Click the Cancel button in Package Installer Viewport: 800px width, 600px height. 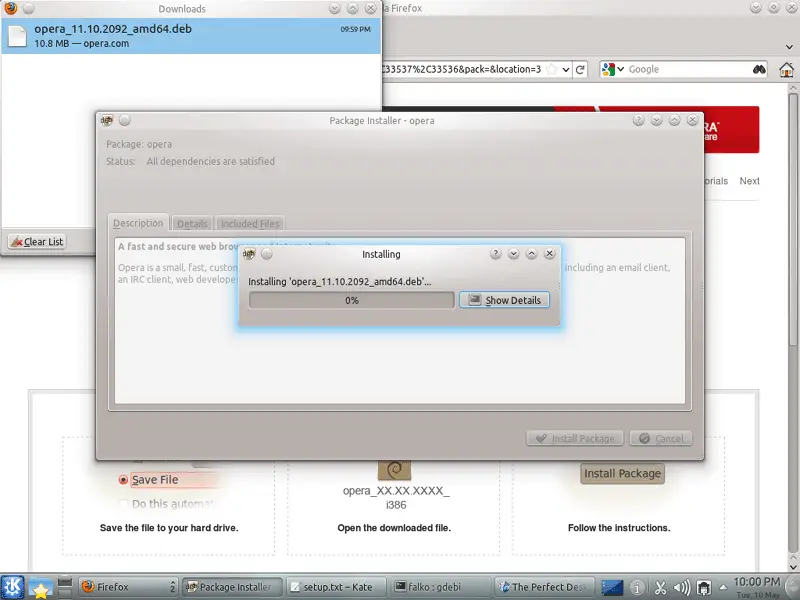point(661,438)
